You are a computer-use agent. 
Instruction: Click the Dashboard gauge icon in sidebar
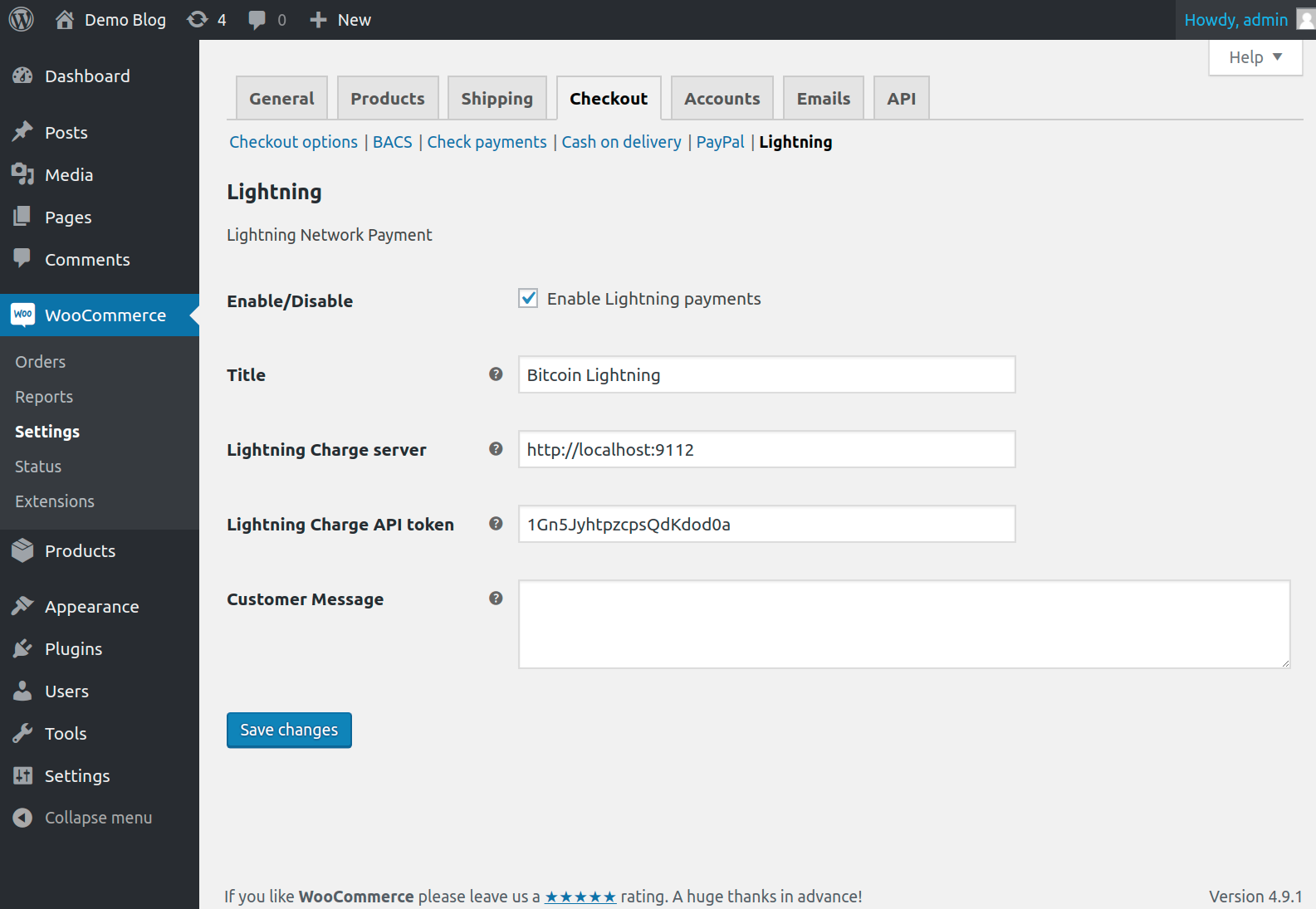[x=22, y=76]
